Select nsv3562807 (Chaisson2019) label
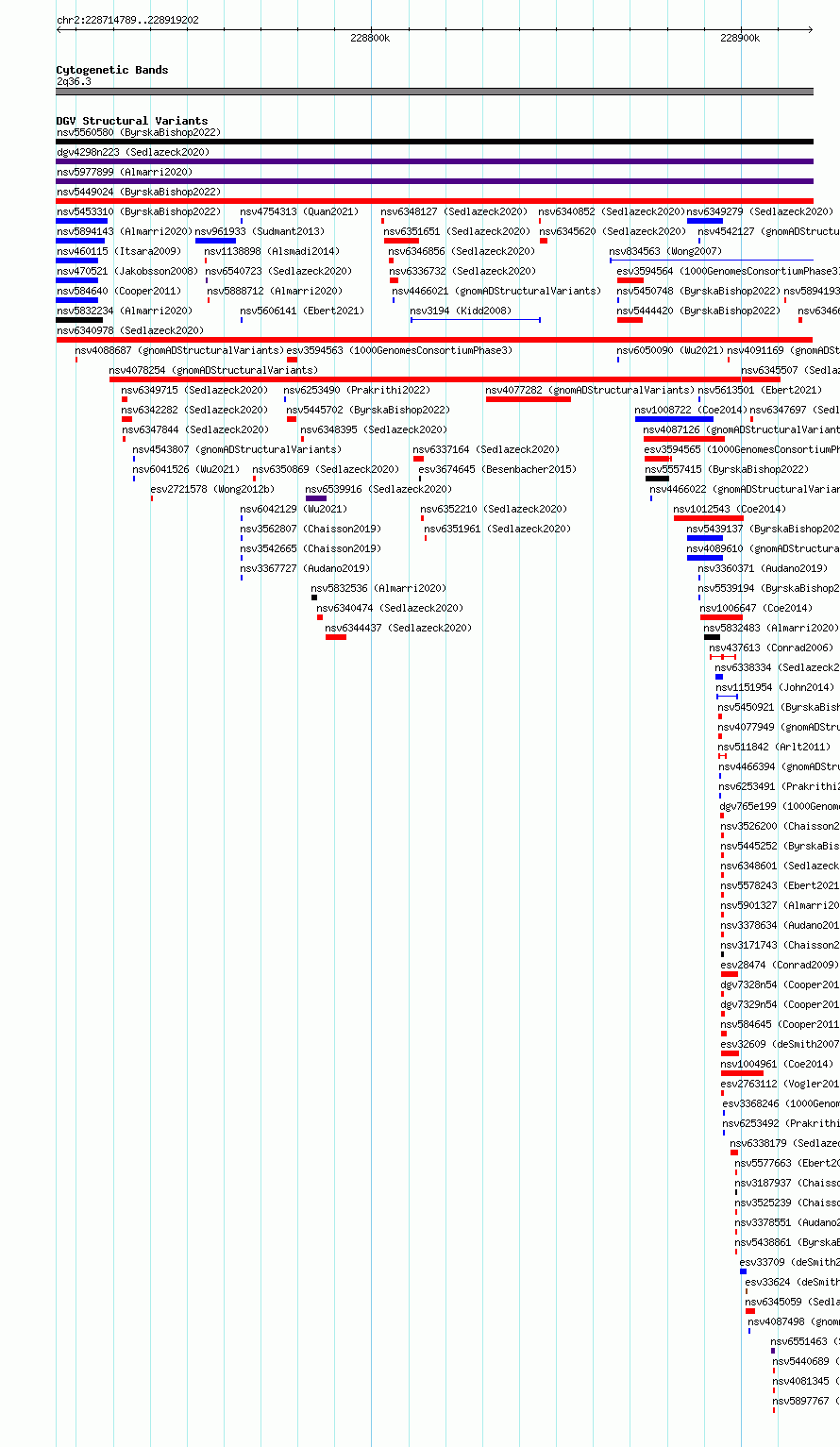The width and height of the screenshot is (840, 1447). [x=311, y=529]
